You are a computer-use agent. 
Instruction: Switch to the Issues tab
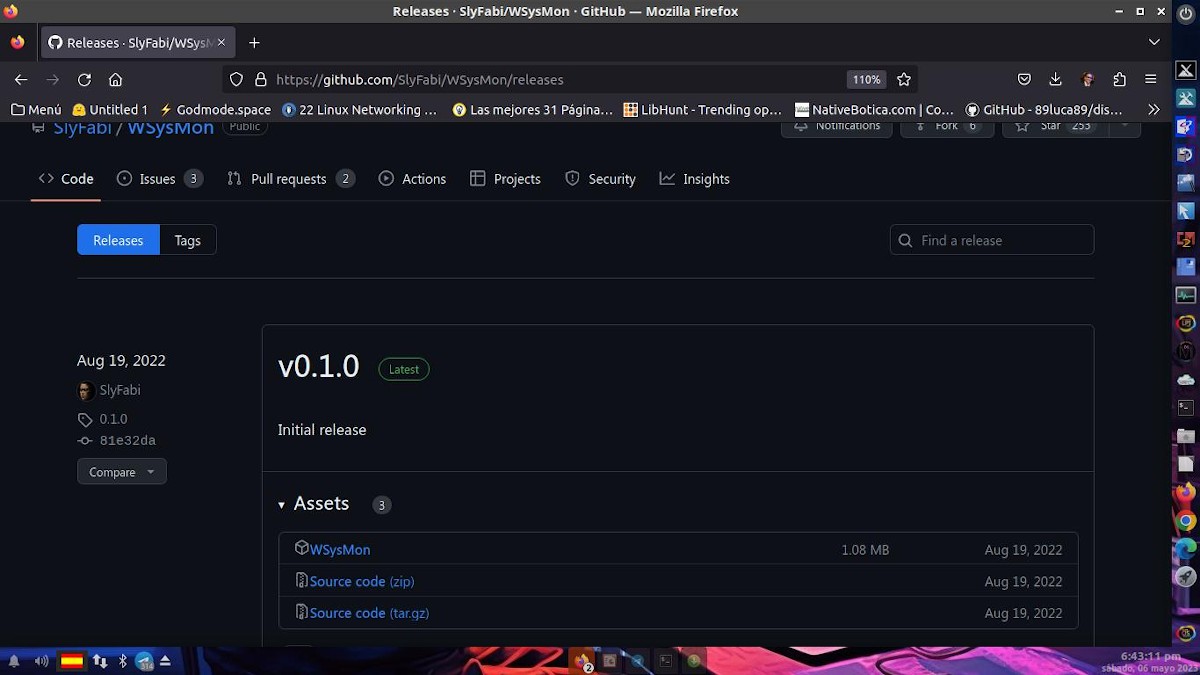coord(160,179)
